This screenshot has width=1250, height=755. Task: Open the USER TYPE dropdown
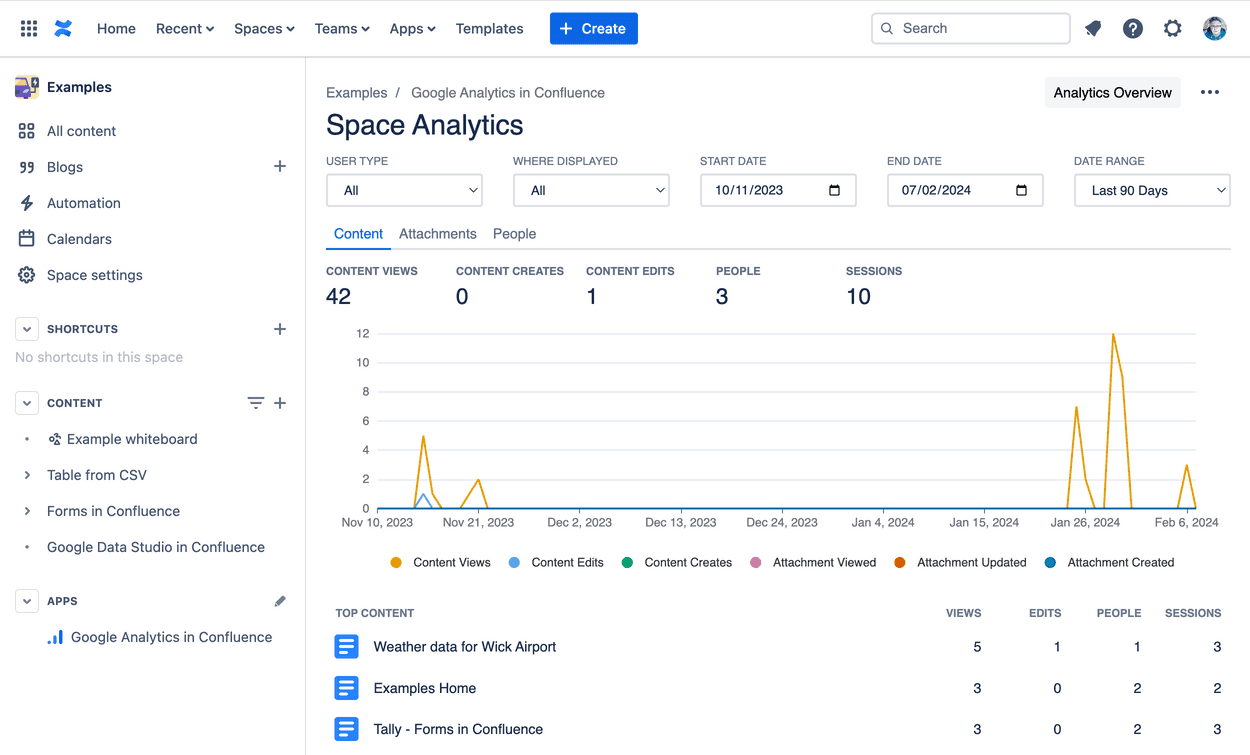point(404,190)
